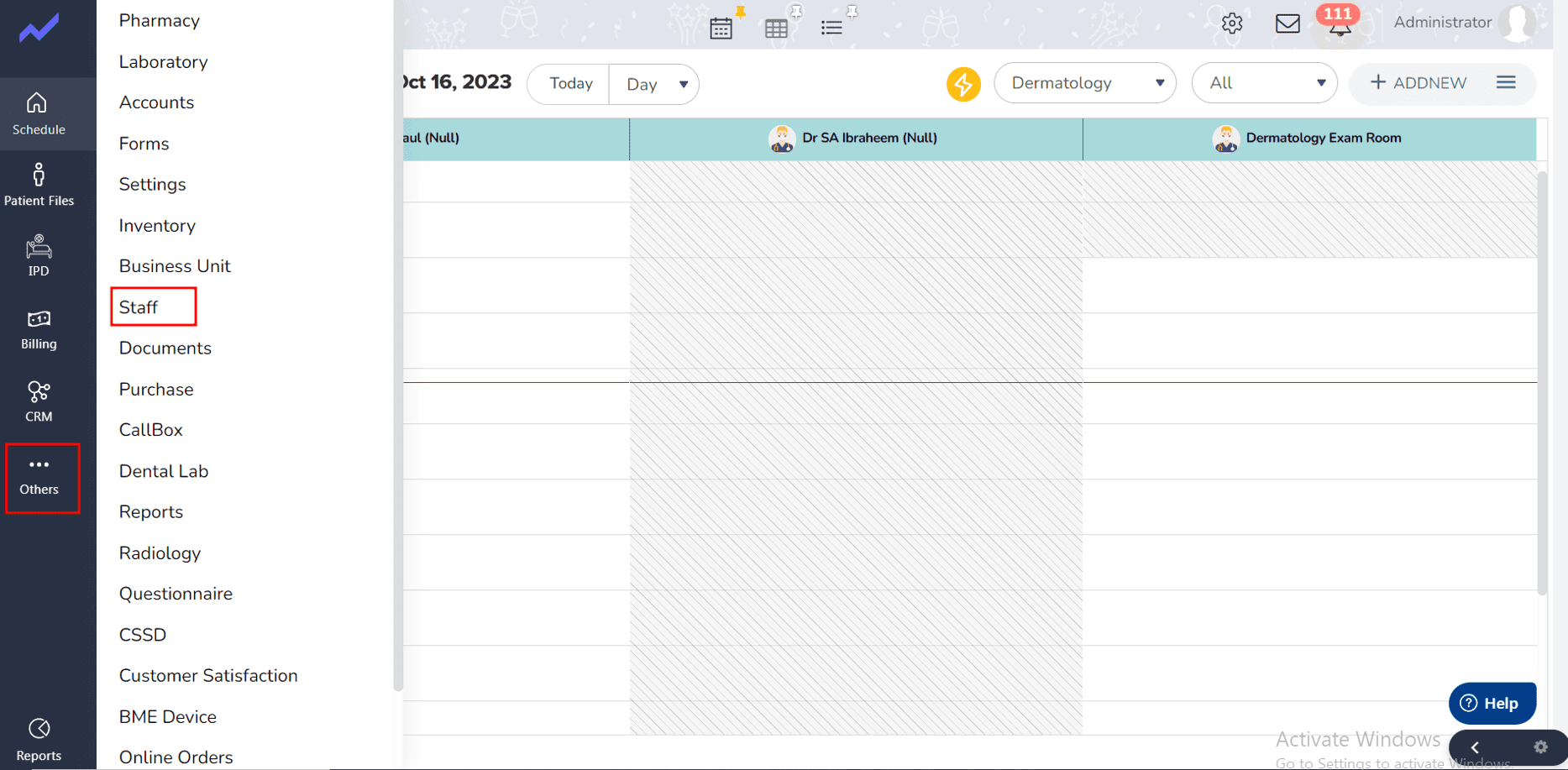
Task: Open Accounts menu item
Action: tap(156, 102)
